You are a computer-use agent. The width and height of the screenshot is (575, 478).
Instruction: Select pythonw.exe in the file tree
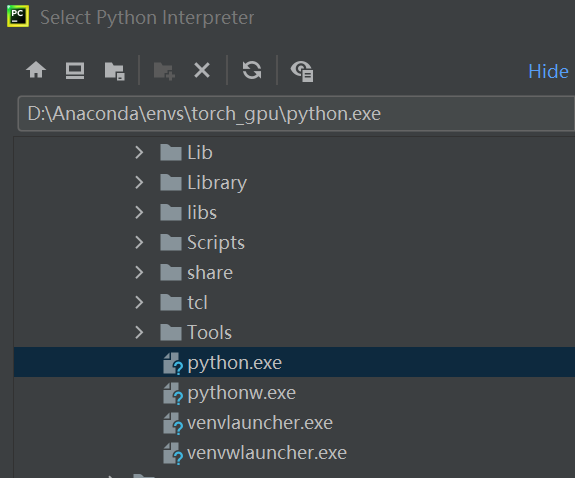click(241, 393)
